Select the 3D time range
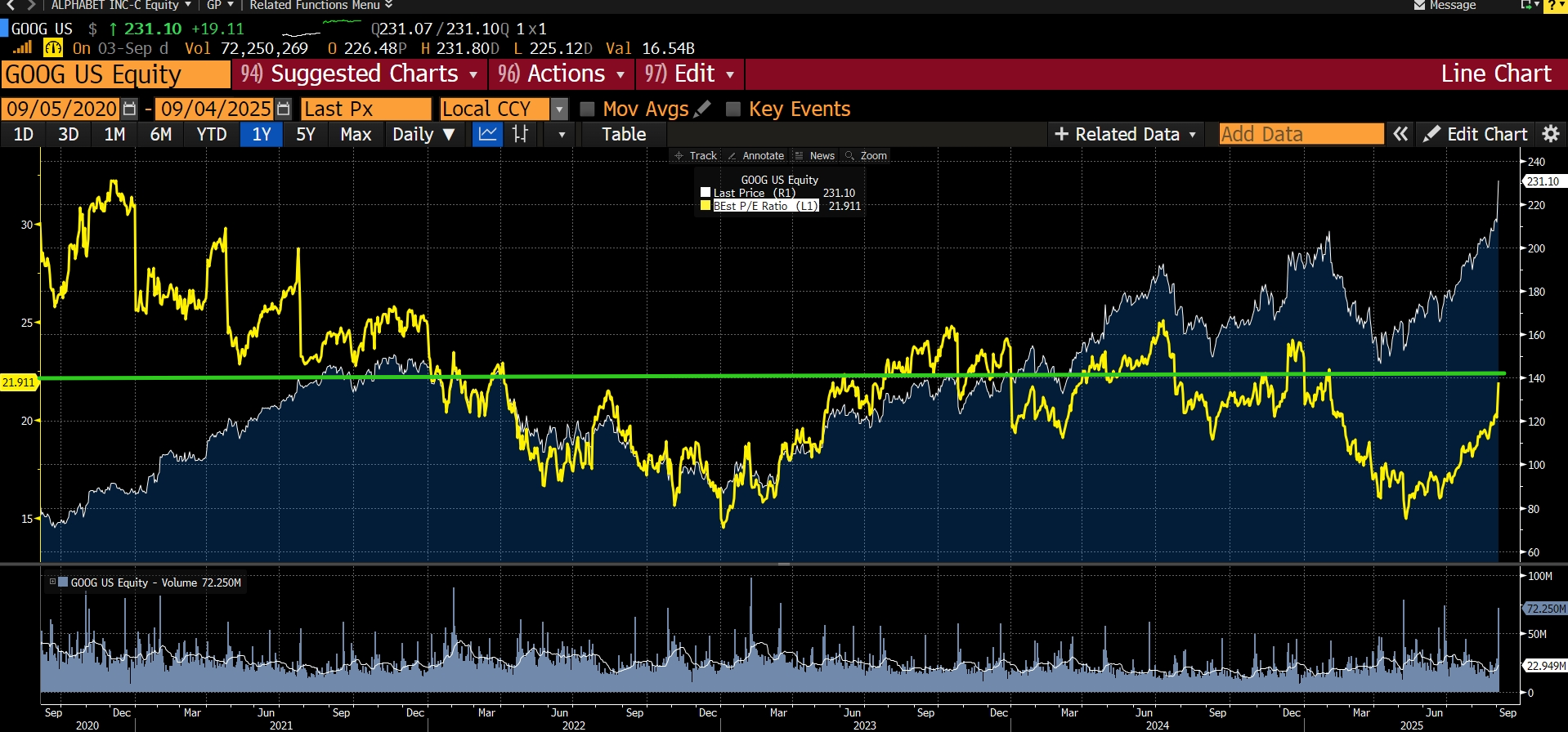 pos(69,134)
